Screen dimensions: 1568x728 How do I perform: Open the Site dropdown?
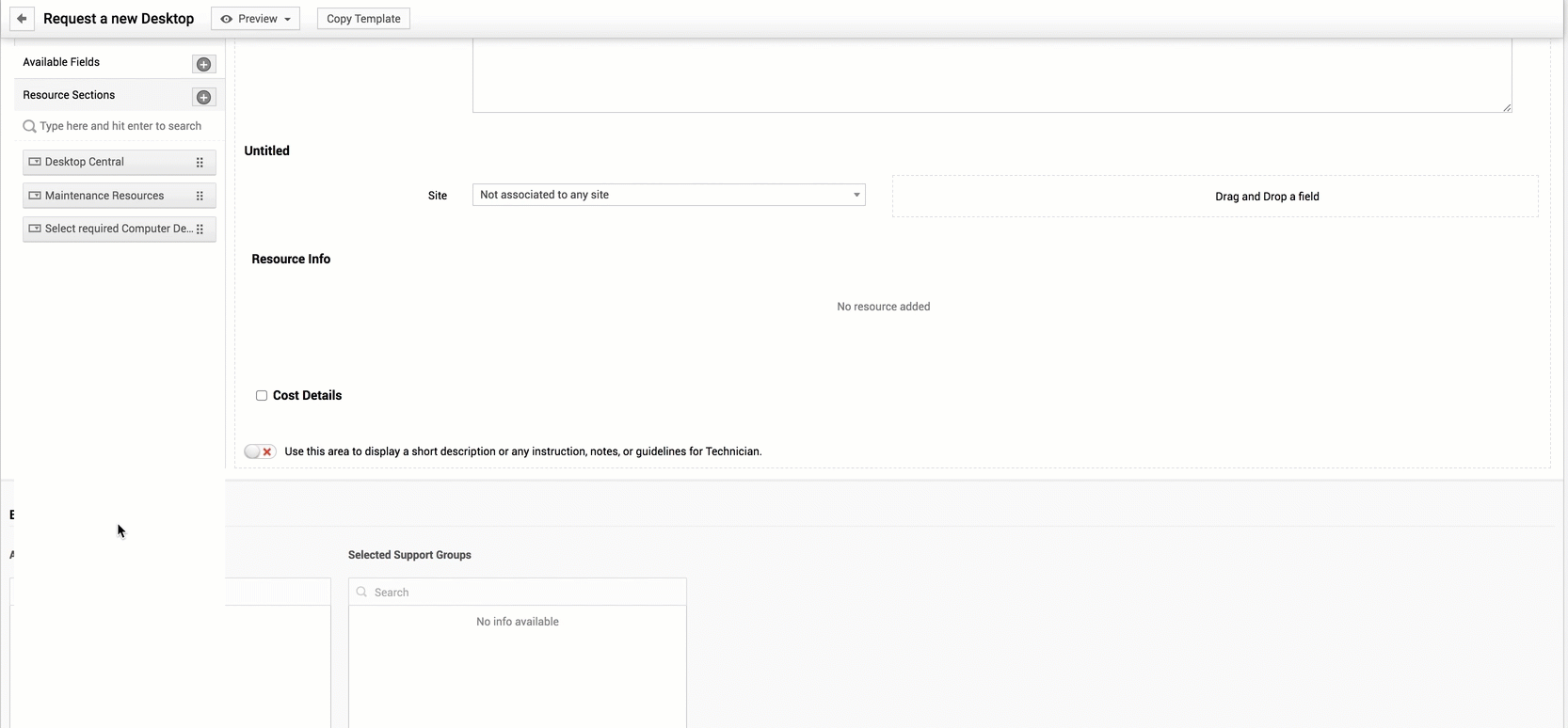click(668, 195)
